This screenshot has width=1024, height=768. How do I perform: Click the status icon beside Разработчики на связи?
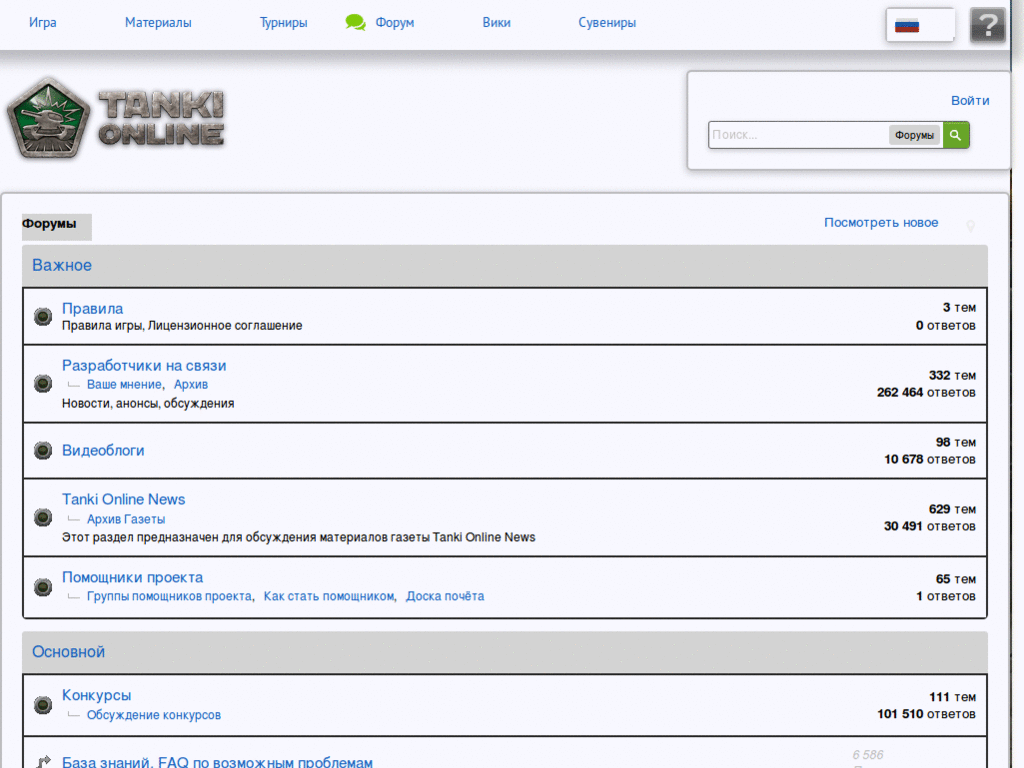click(43, 383)
